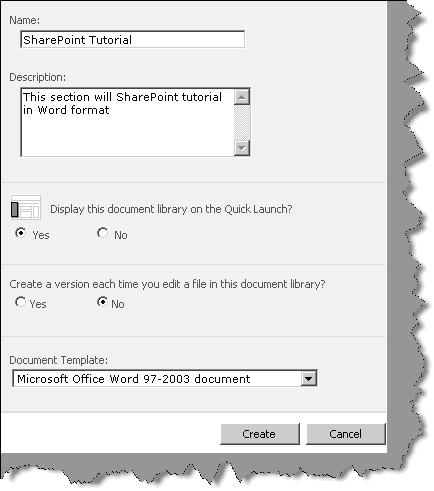Click the Yes label for Quick Launch option
Screen dimensions: 434x491
41,235
